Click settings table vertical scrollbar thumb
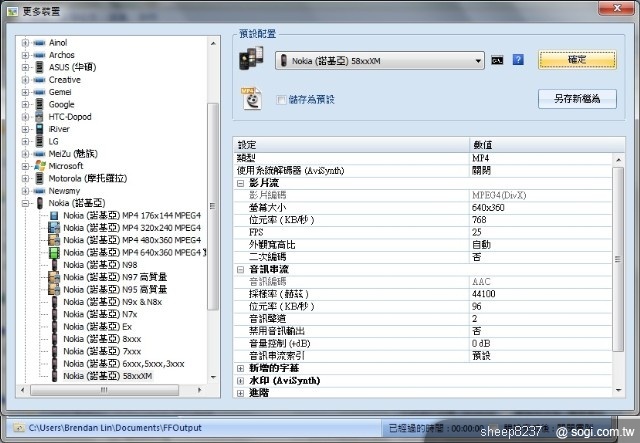The image size is (640, 443). click(x=618, y=259)
